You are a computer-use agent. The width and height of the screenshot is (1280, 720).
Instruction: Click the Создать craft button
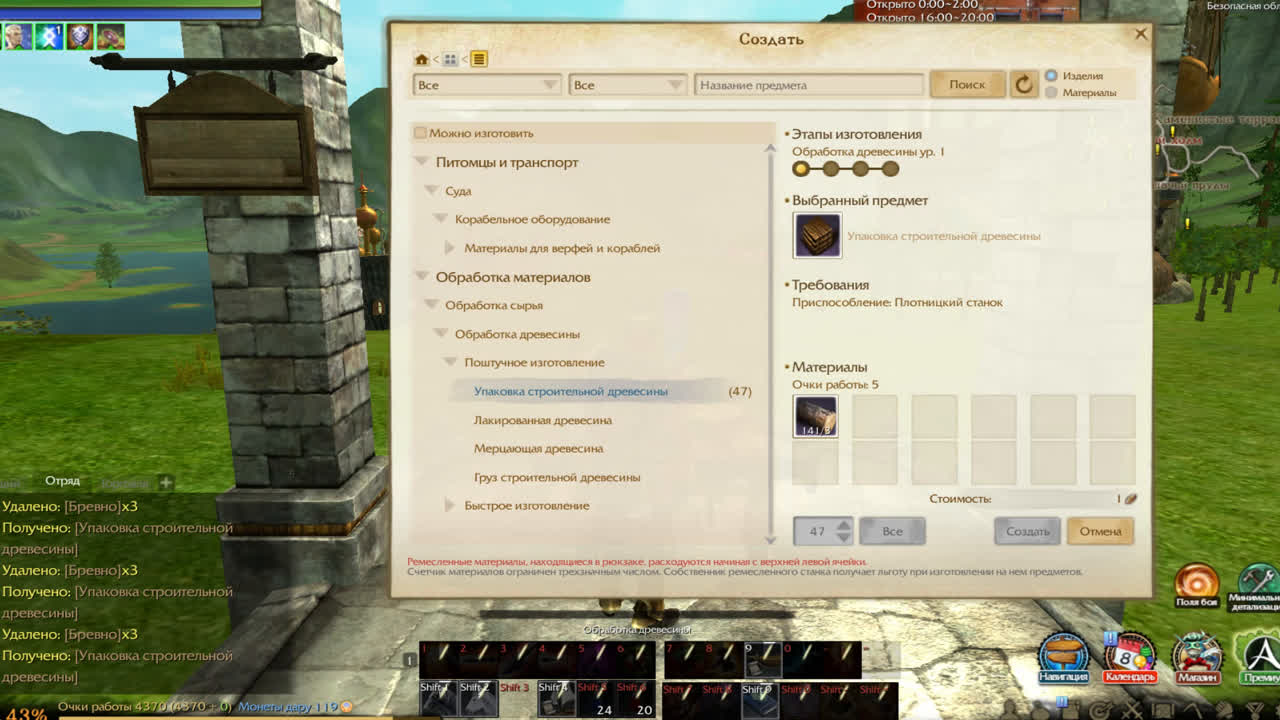pos(1027,531)
